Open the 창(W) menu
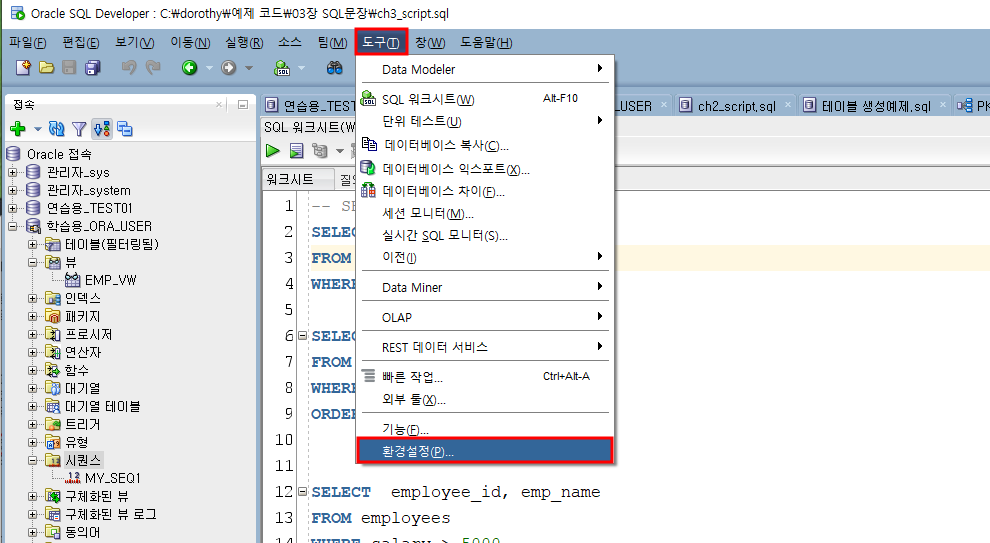Screen dimensions: 990x543 430,42
